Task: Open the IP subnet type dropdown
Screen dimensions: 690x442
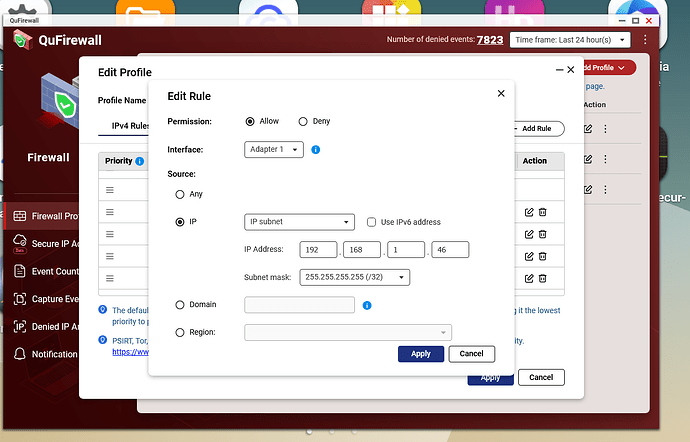Action: pos(299,222)
